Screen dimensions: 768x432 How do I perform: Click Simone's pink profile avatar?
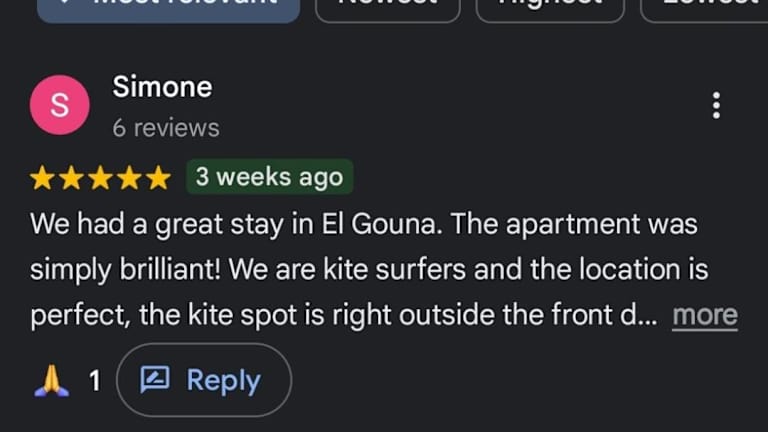(60, 105)
